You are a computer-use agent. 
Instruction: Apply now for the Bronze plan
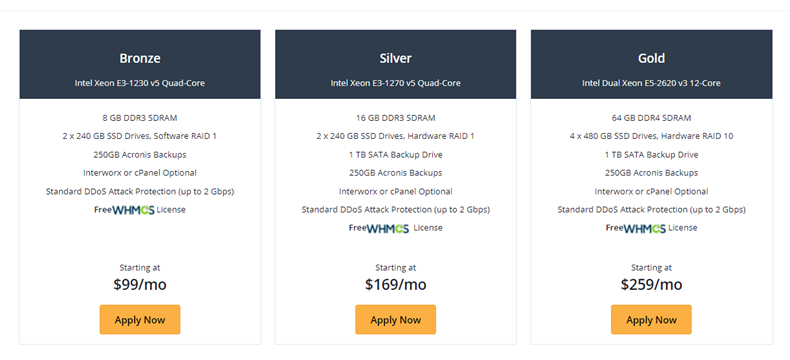(140, 320)
